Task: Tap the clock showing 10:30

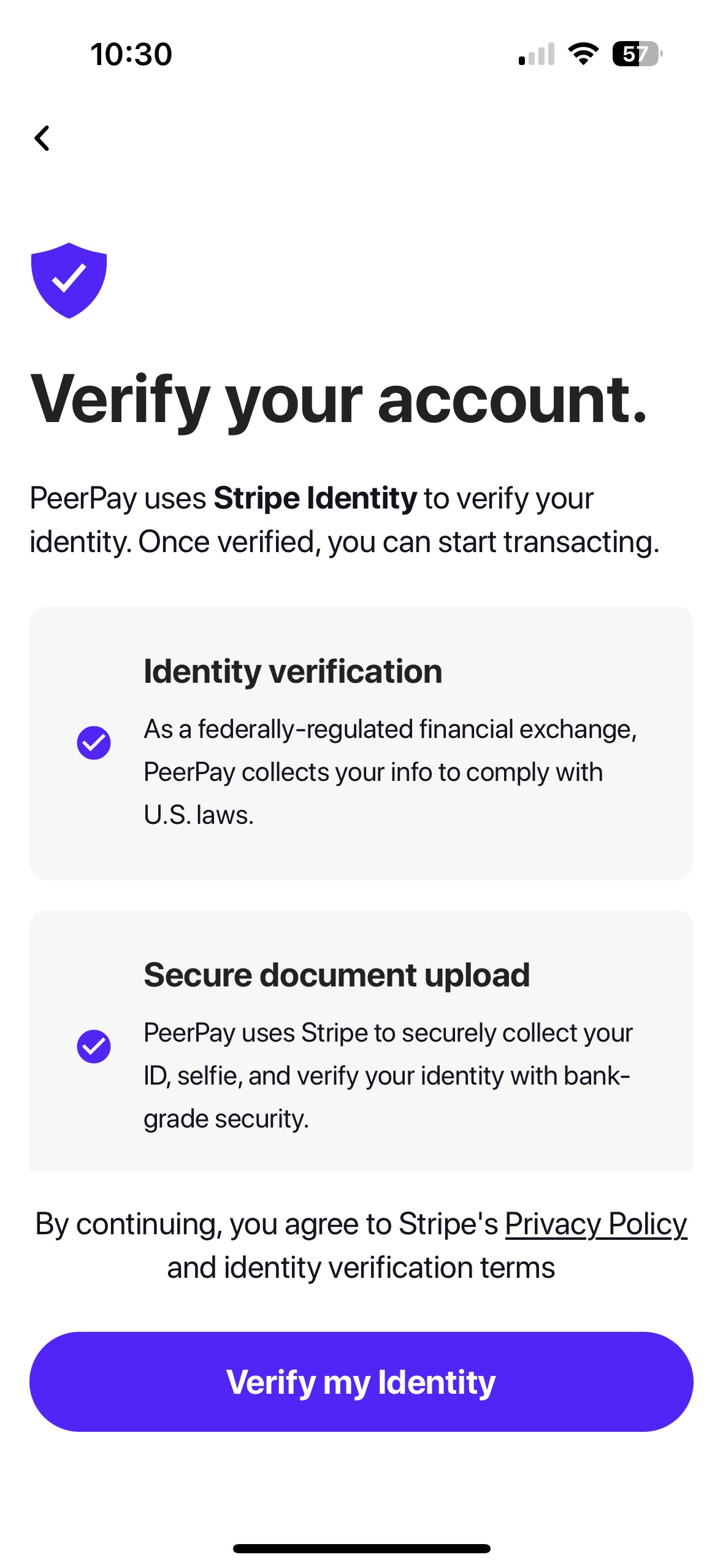Action: (131, 54)
